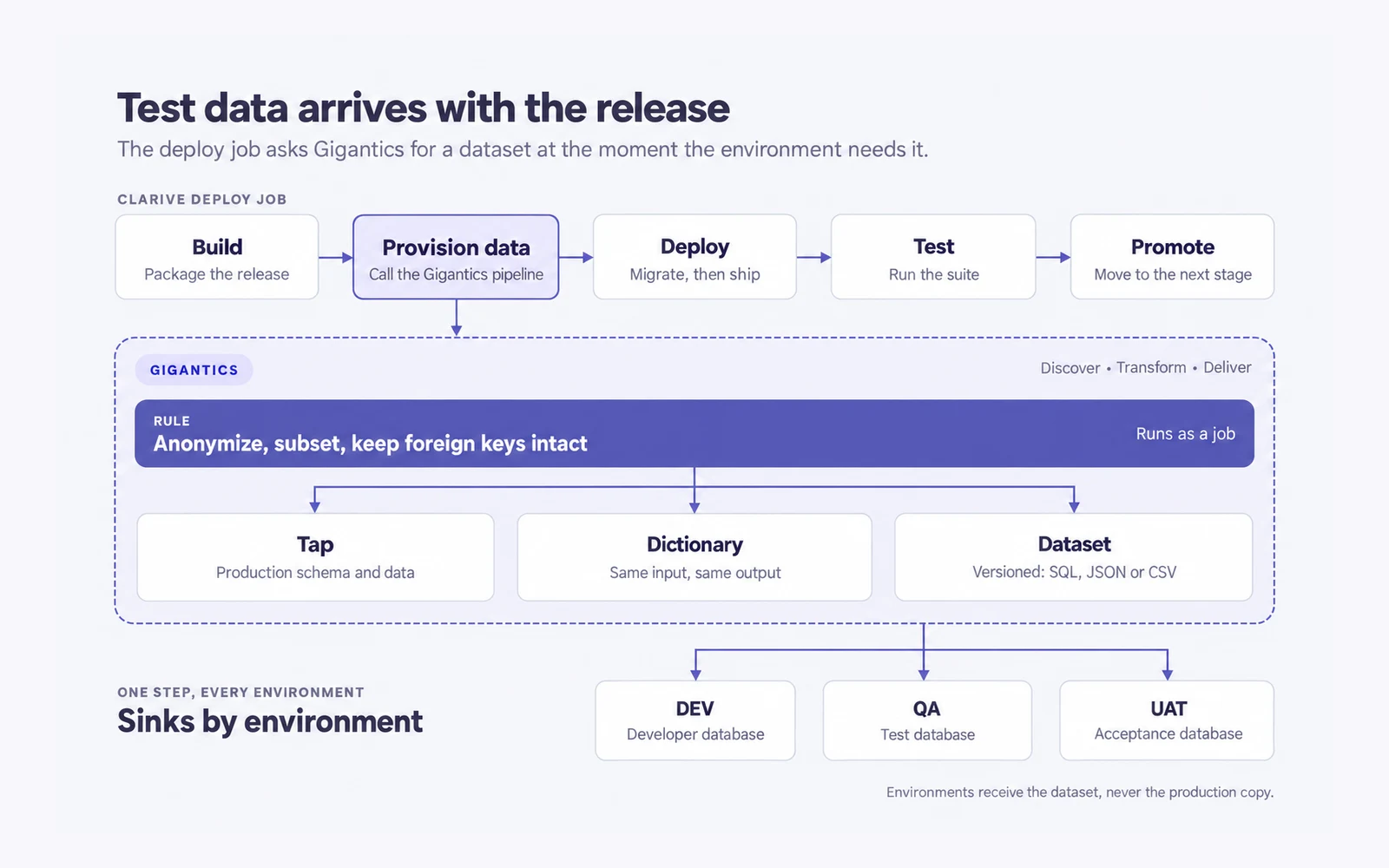Click the Anonymize, subset rule banner

click(694, 433)
